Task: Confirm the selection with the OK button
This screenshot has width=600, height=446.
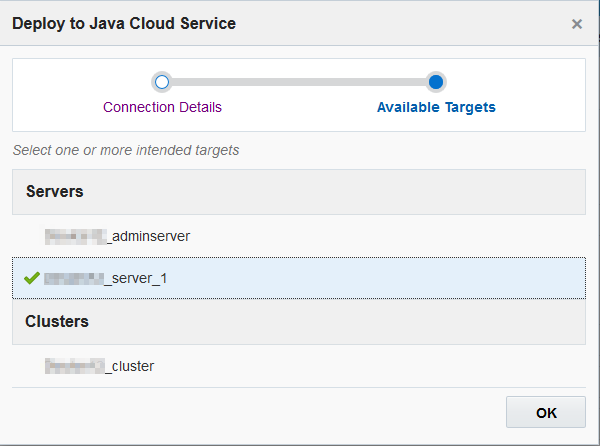Action: pos(546,412)
